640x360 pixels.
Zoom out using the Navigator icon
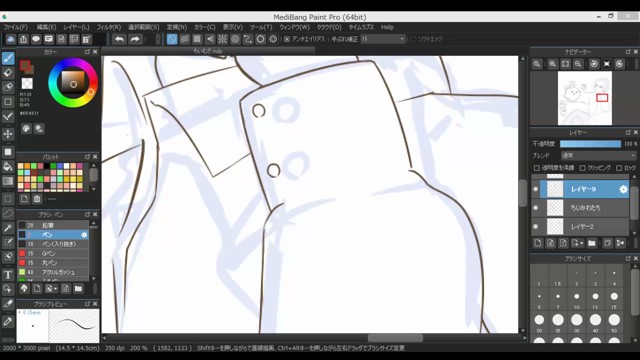point(578,64)
